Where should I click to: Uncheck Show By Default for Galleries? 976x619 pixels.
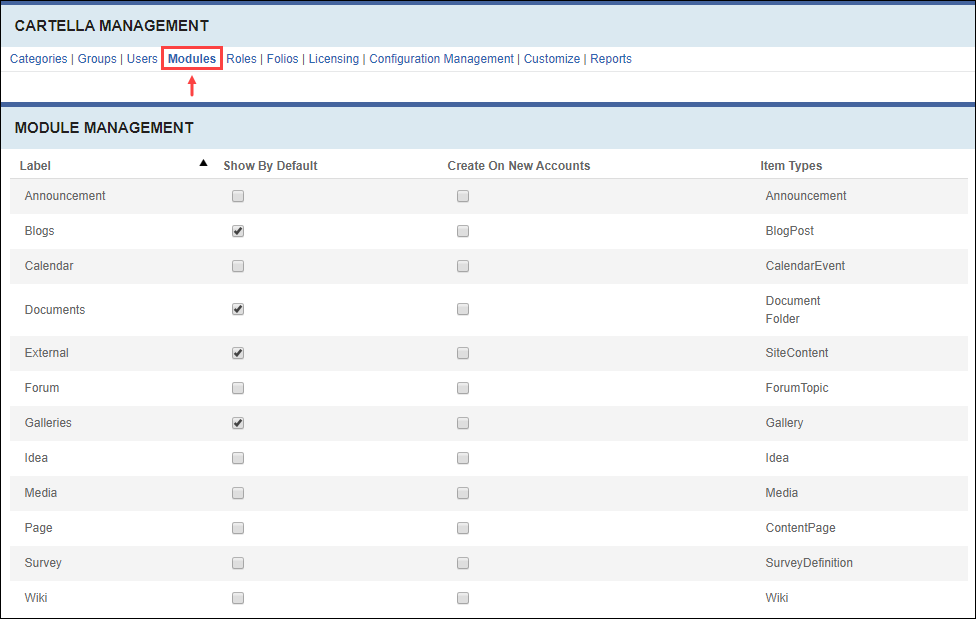[238, 423]
